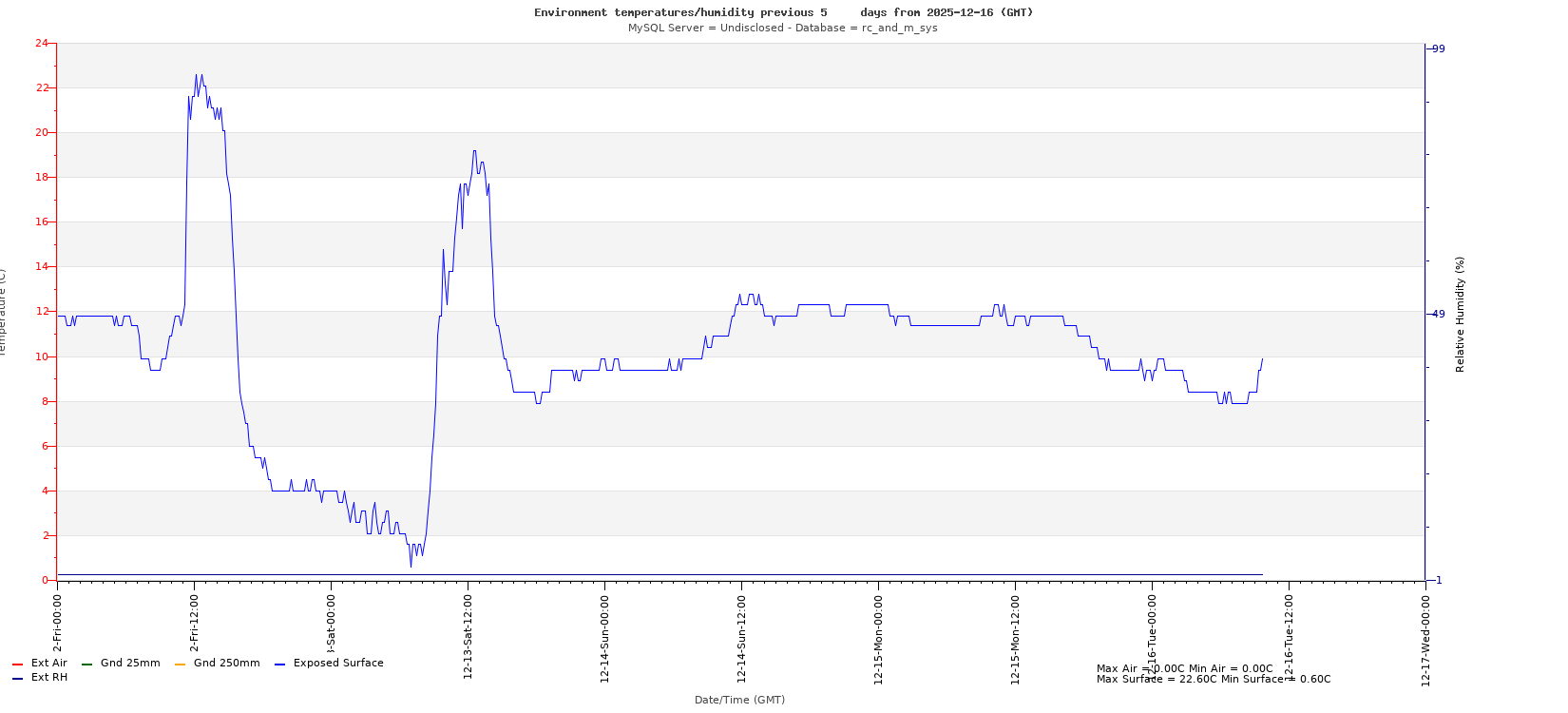The height and width of the screenshot is (713, 1568).
Task: Click the Max Surface statistics text
Action: (1214, 680)
